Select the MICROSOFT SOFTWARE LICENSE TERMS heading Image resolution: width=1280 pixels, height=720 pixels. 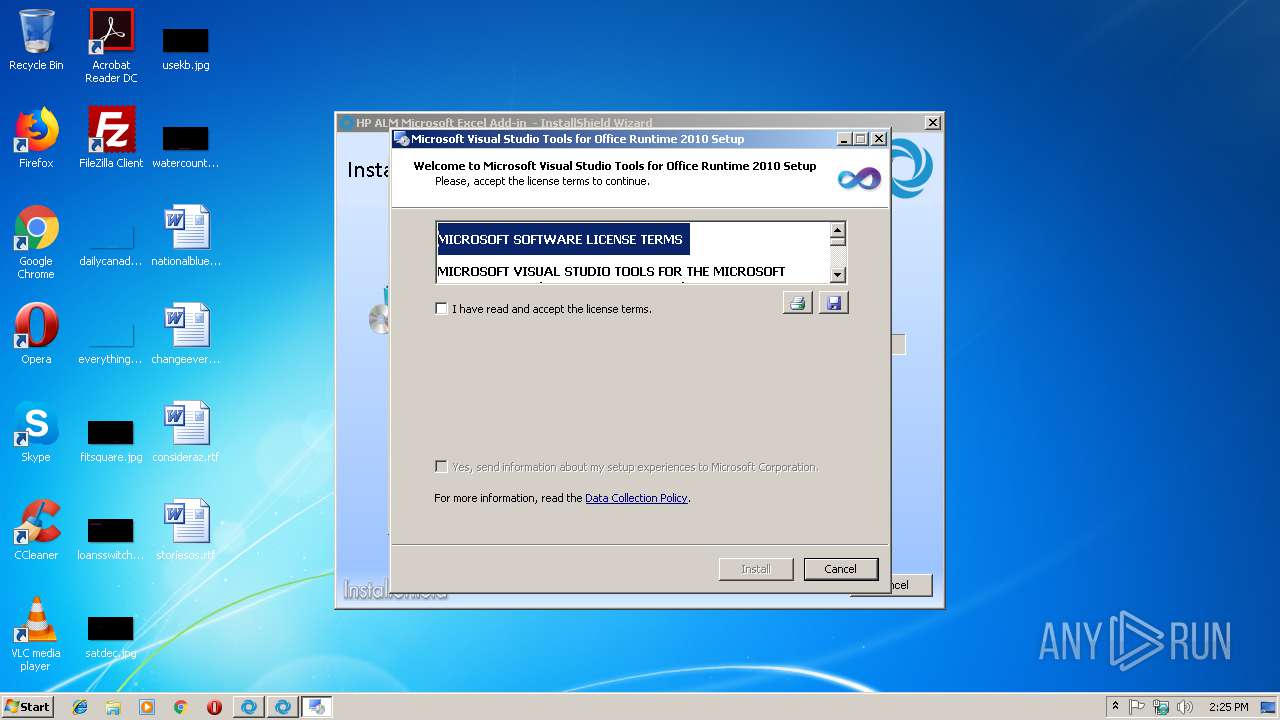click(x=560, y=240)
